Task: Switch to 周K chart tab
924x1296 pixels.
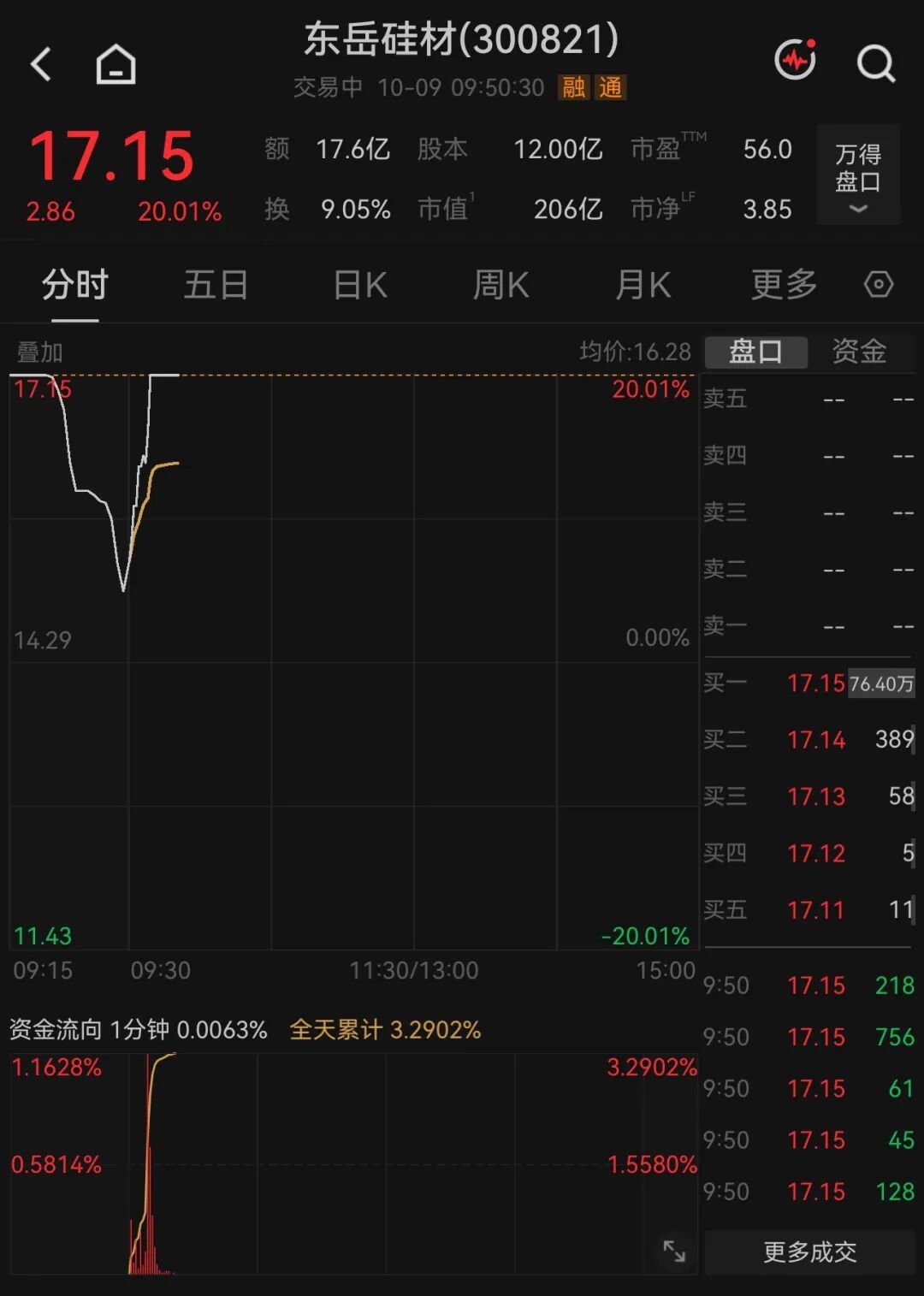Action: click(501, 284)
